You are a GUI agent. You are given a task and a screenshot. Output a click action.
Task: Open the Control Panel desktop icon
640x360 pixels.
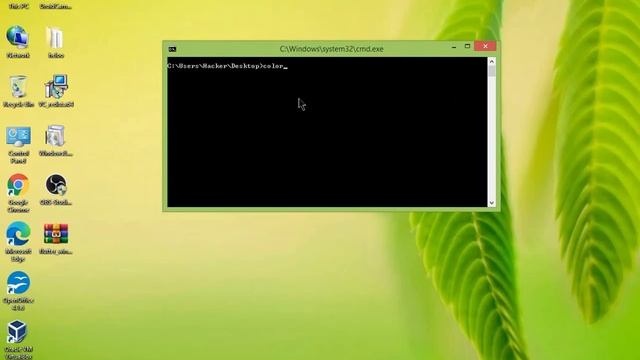point(18,144)
